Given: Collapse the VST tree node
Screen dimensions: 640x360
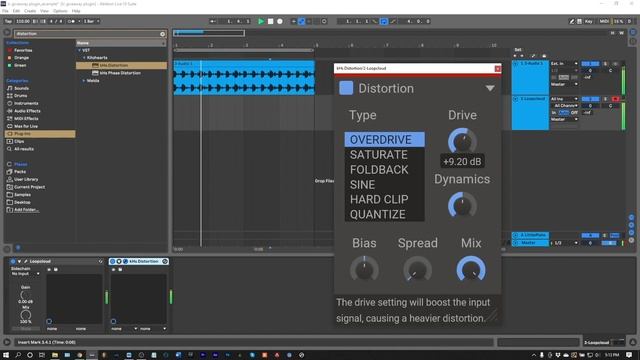Looking at the screenshot, I should pos(79,50).
